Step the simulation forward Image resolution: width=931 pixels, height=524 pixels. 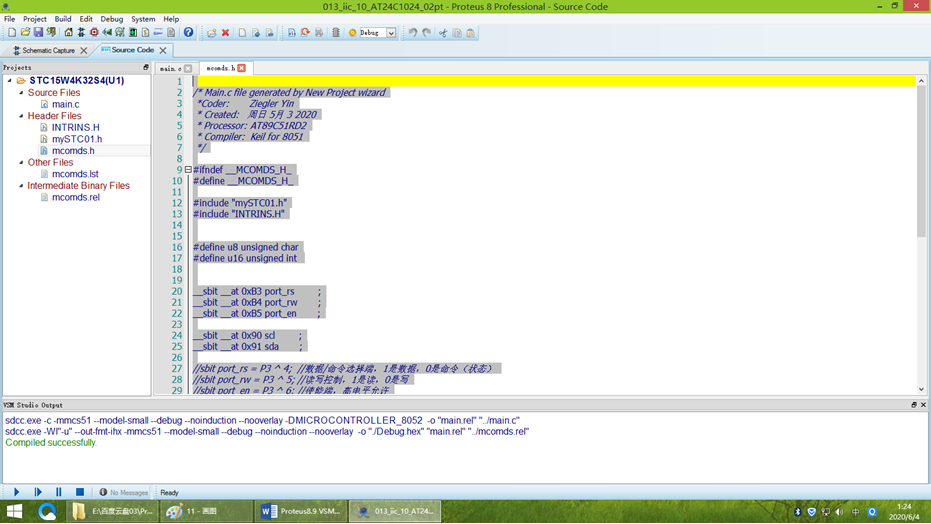pos(38,492)
